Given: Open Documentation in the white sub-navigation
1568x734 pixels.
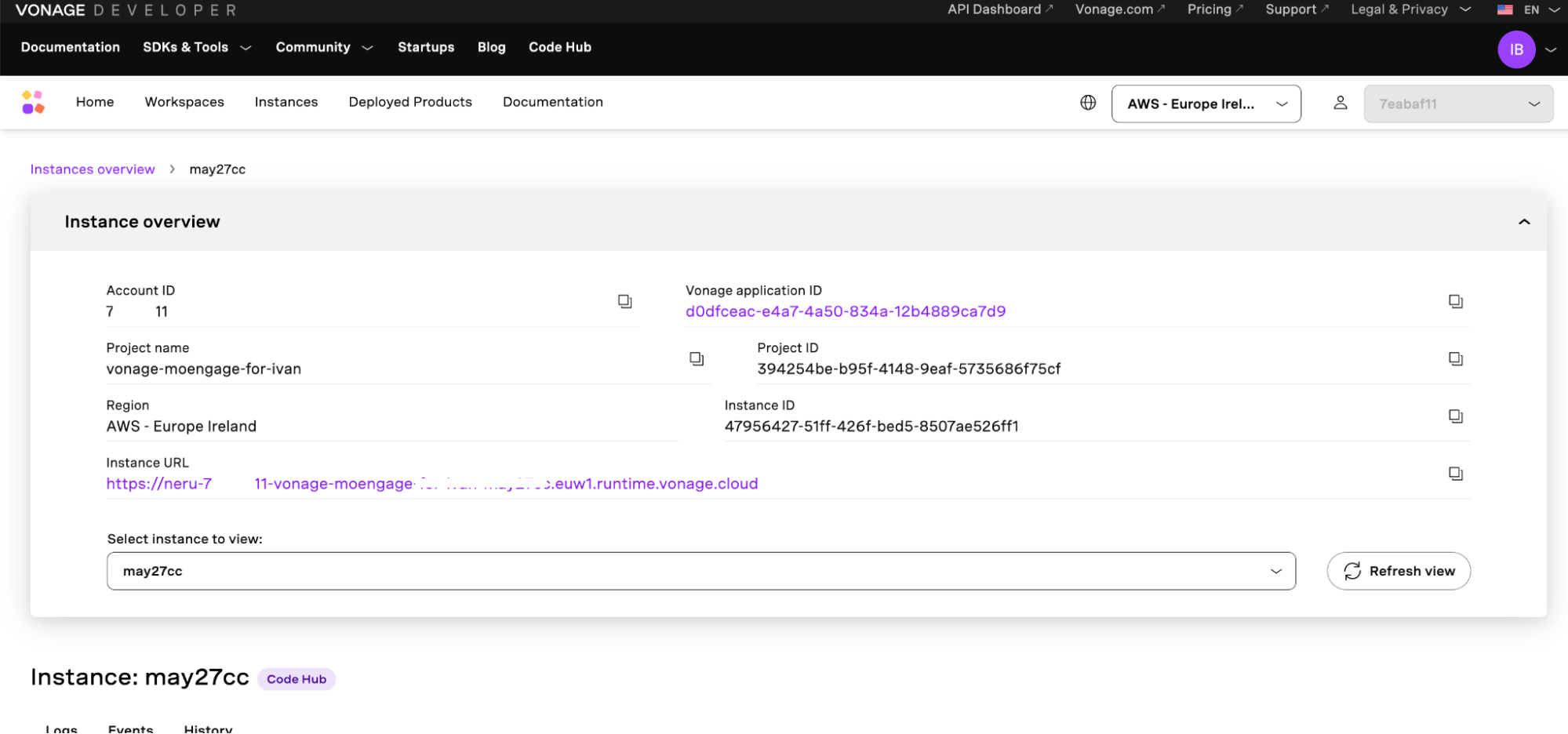Looking at the screenshot, I should click(x=553, y=102).
